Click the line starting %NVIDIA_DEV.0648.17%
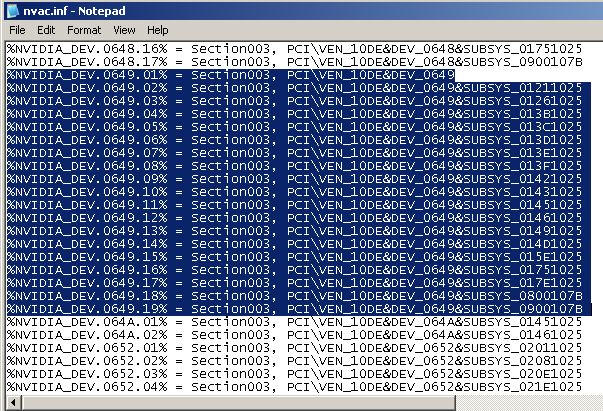Image resolution: width=603 pixels, height=411 pixels. click(295, 62)
